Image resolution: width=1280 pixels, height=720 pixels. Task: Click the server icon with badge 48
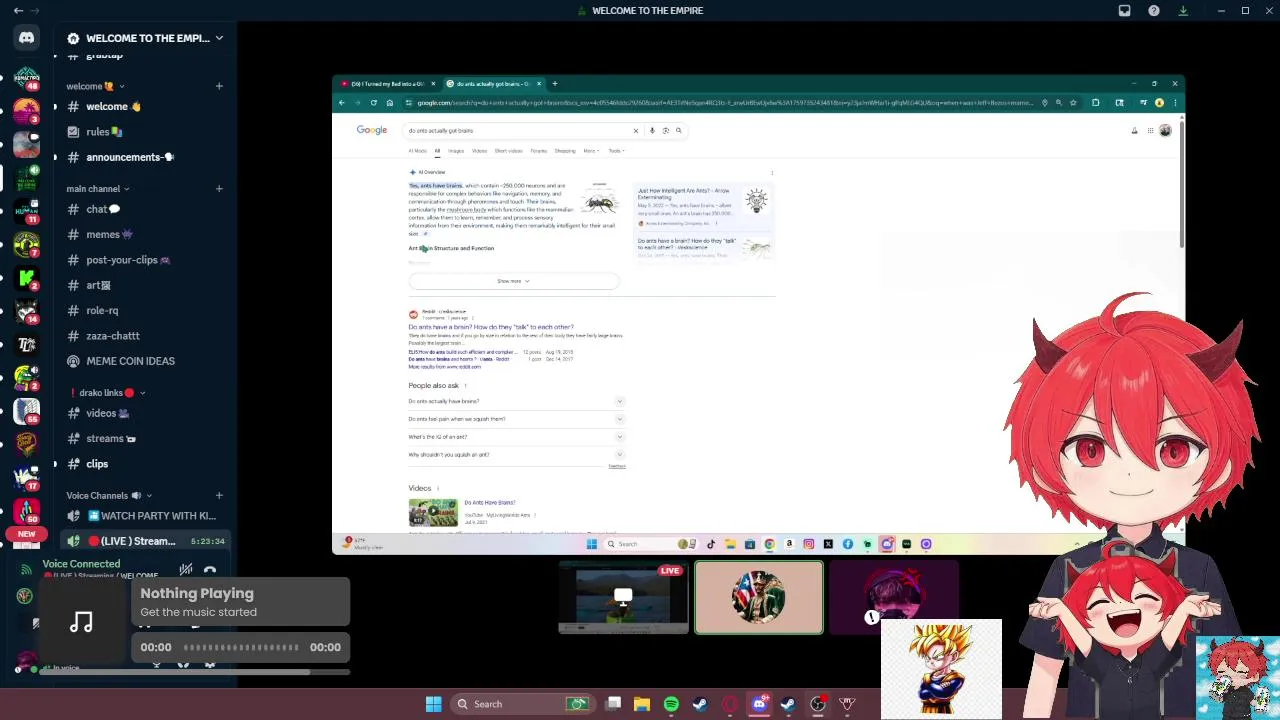coord(27,78)
